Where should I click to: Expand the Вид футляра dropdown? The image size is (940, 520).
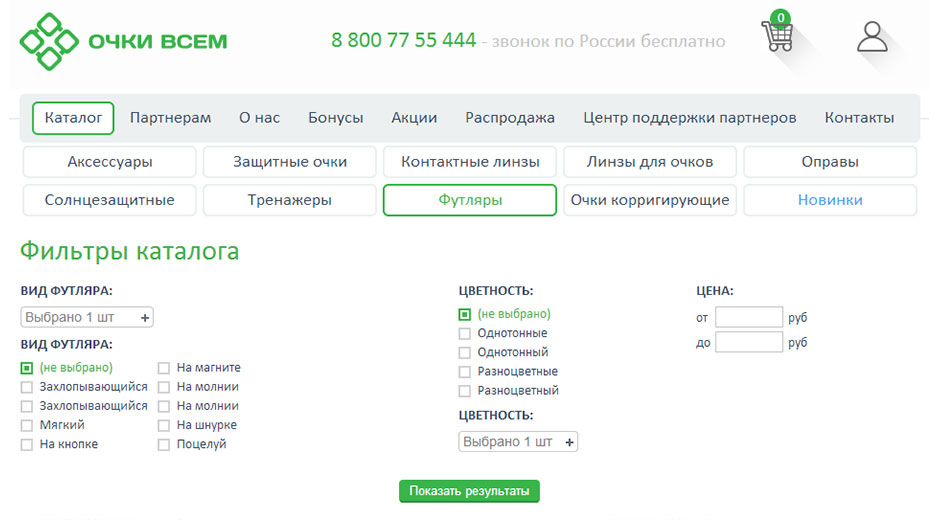[87, 318]
